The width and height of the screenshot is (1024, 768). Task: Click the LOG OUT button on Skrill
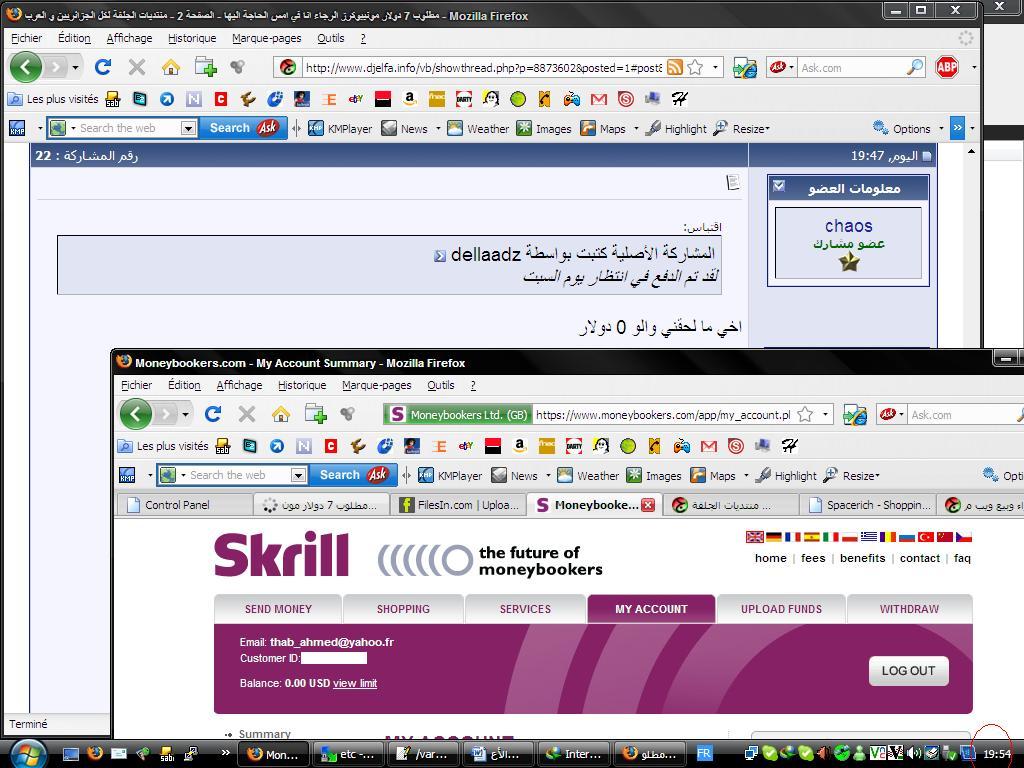[x=908, y=671]
